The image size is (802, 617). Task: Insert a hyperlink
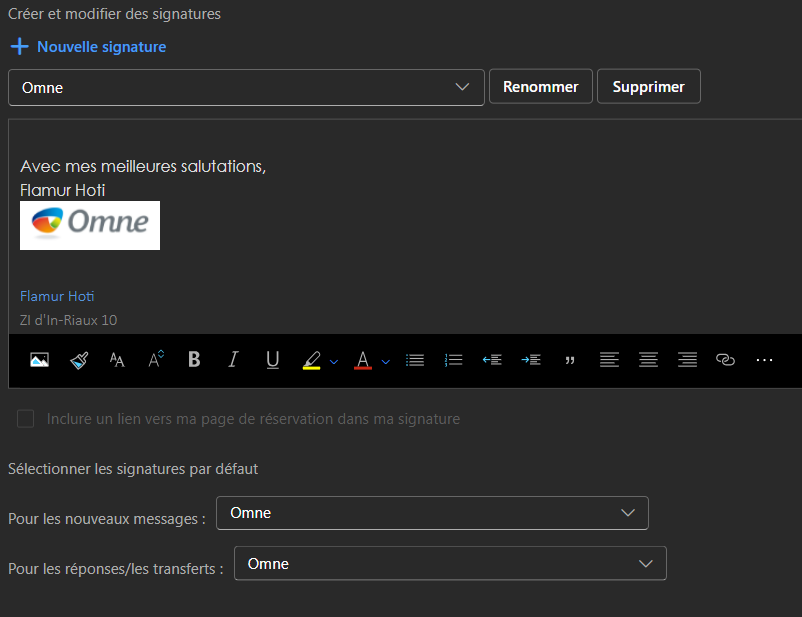click(726, 360)
